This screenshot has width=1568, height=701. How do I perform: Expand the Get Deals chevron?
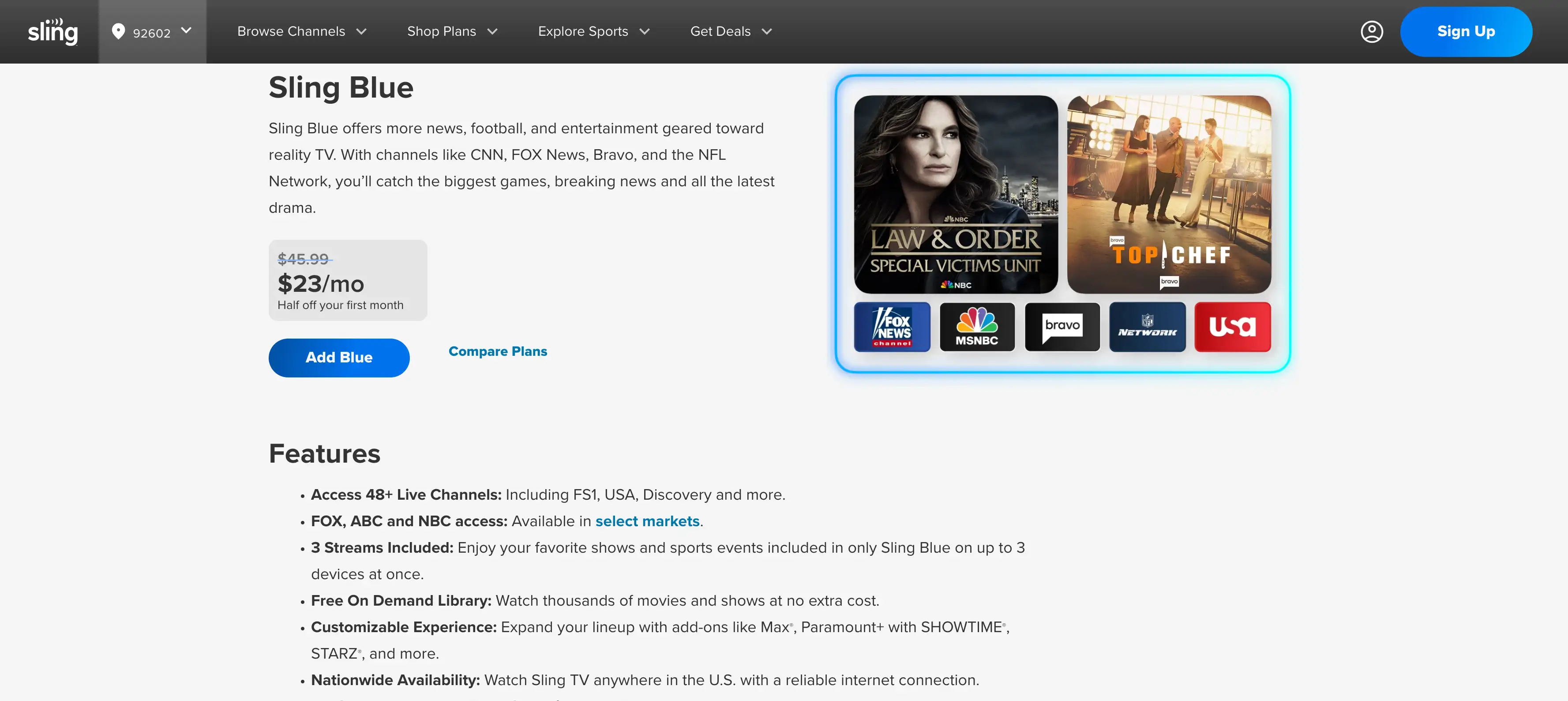coord(767,32)
